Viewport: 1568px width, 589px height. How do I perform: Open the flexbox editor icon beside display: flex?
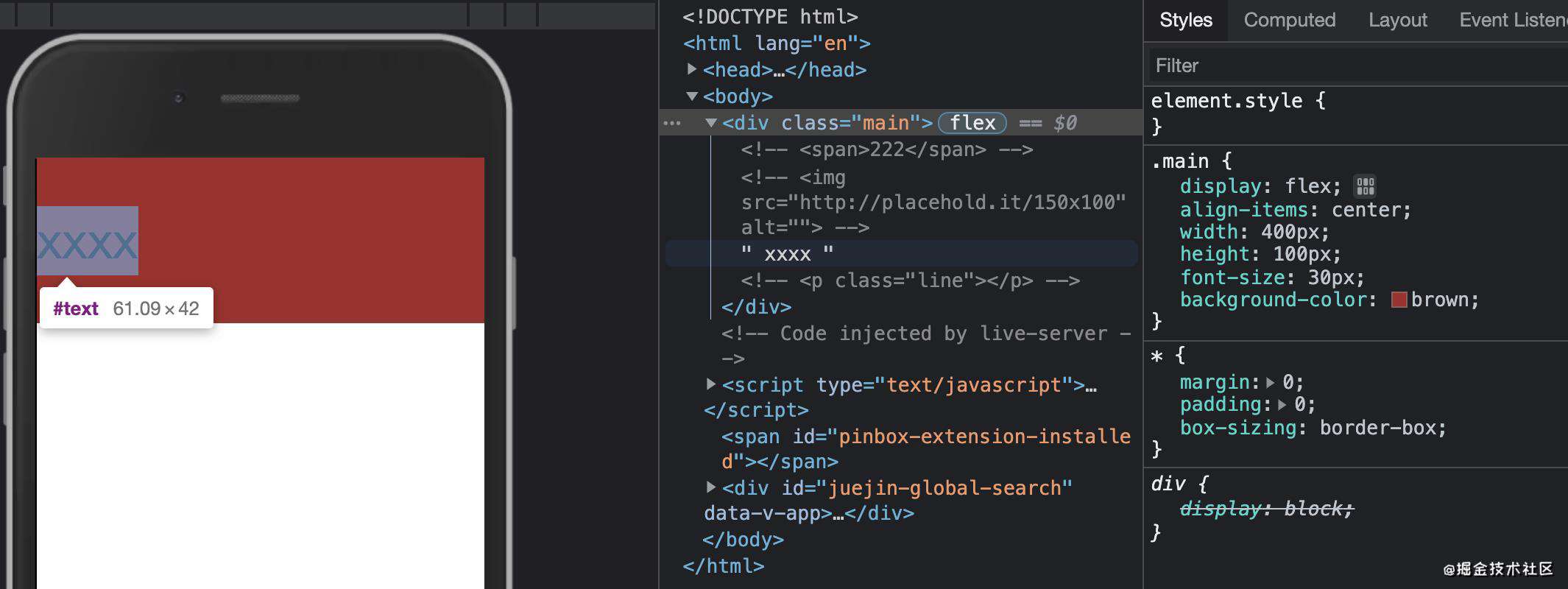(x=1365, y=186)
